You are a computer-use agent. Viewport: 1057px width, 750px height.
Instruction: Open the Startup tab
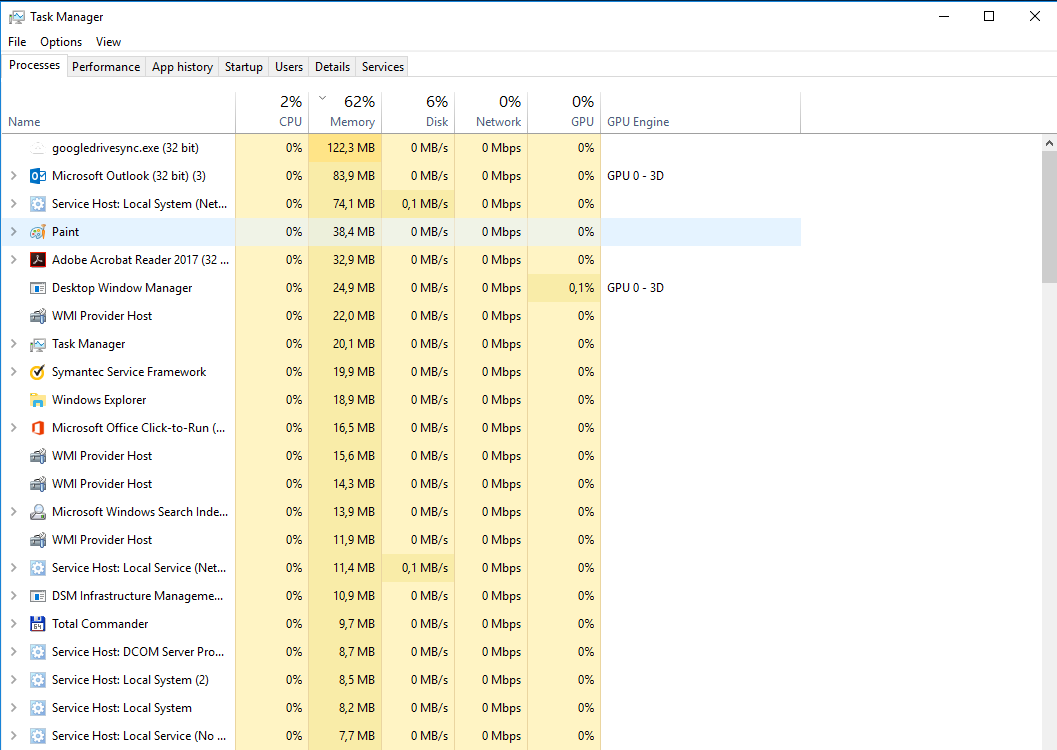(243, 67)
